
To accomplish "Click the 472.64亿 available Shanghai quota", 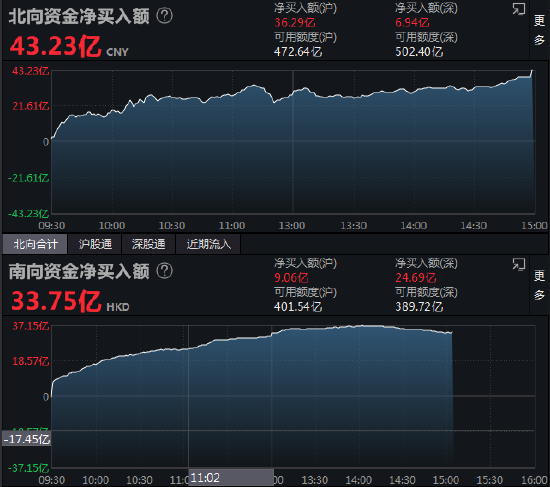I will [x=298, y=52].
